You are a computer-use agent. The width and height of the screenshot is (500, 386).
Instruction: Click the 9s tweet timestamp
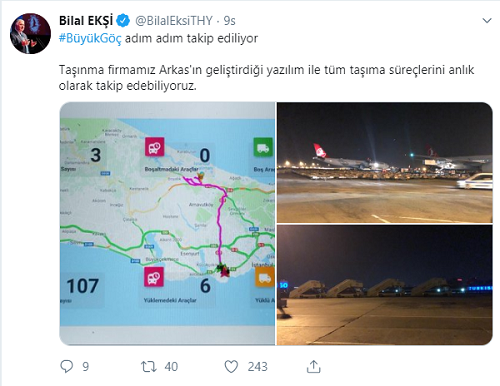[229, 21]
